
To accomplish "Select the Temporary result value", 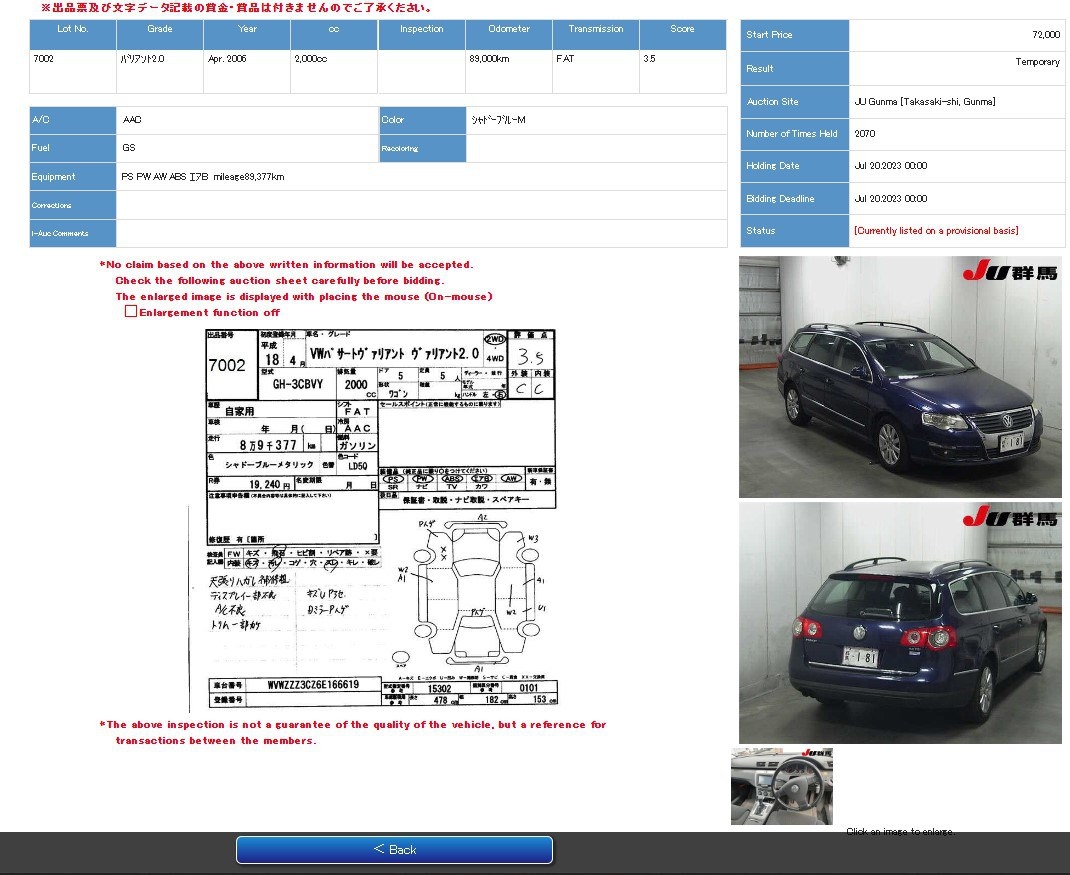I will (x=1037, y=61).
